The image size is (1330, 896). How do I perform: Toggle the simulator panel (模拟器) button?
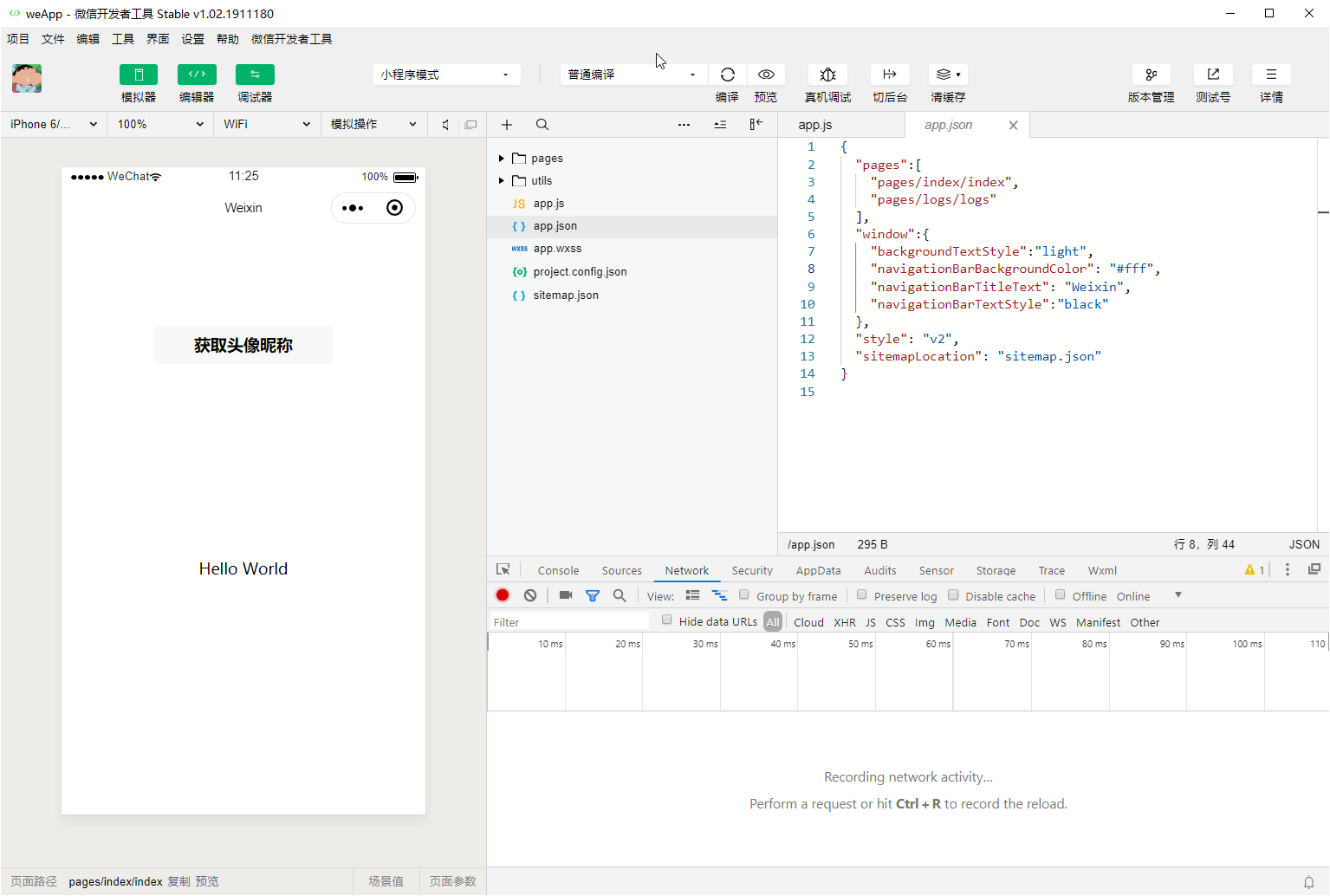point(139,75)
